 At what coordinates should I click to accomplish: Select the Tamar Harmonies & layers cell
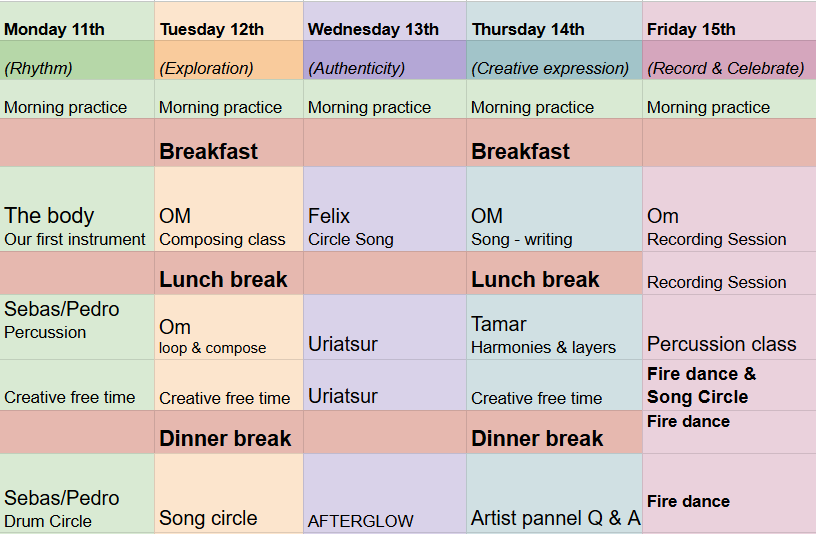tap(555, 327)
